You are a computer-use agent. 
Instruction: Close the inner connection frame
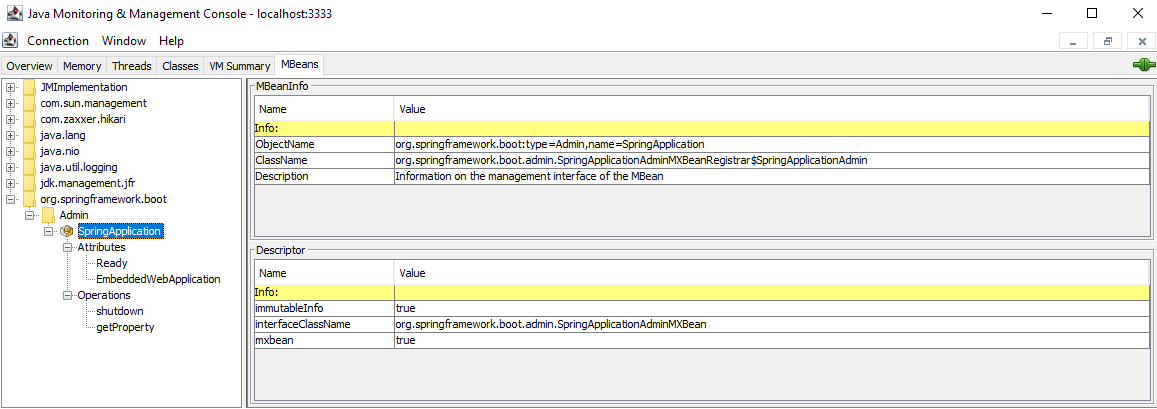[1142, 41]
